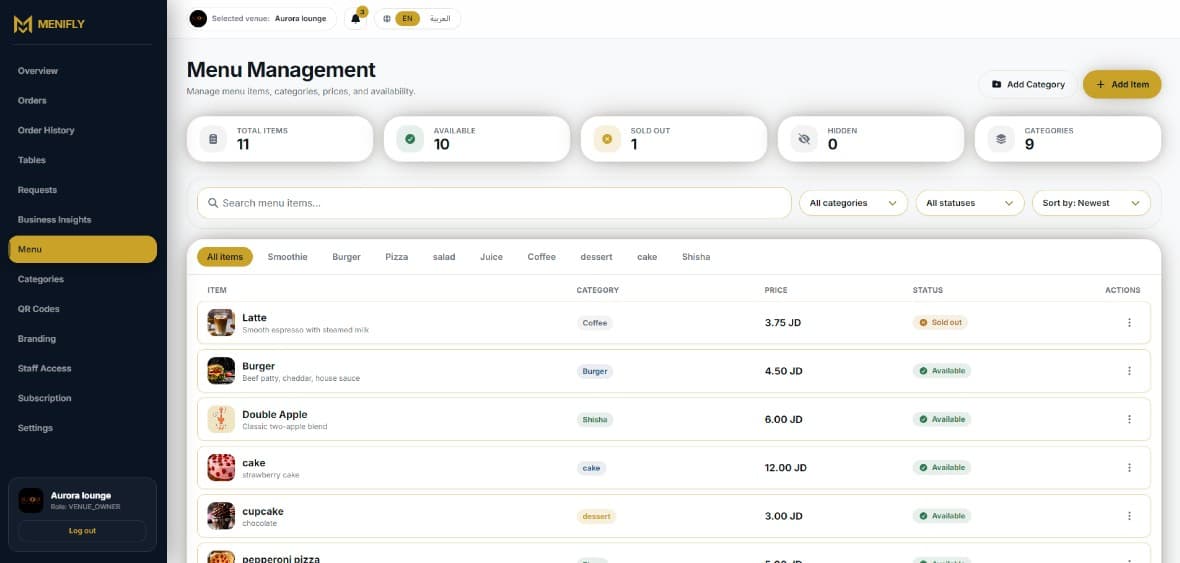
Task: Open the All statuses dropdown
Action: coord(970,203)
